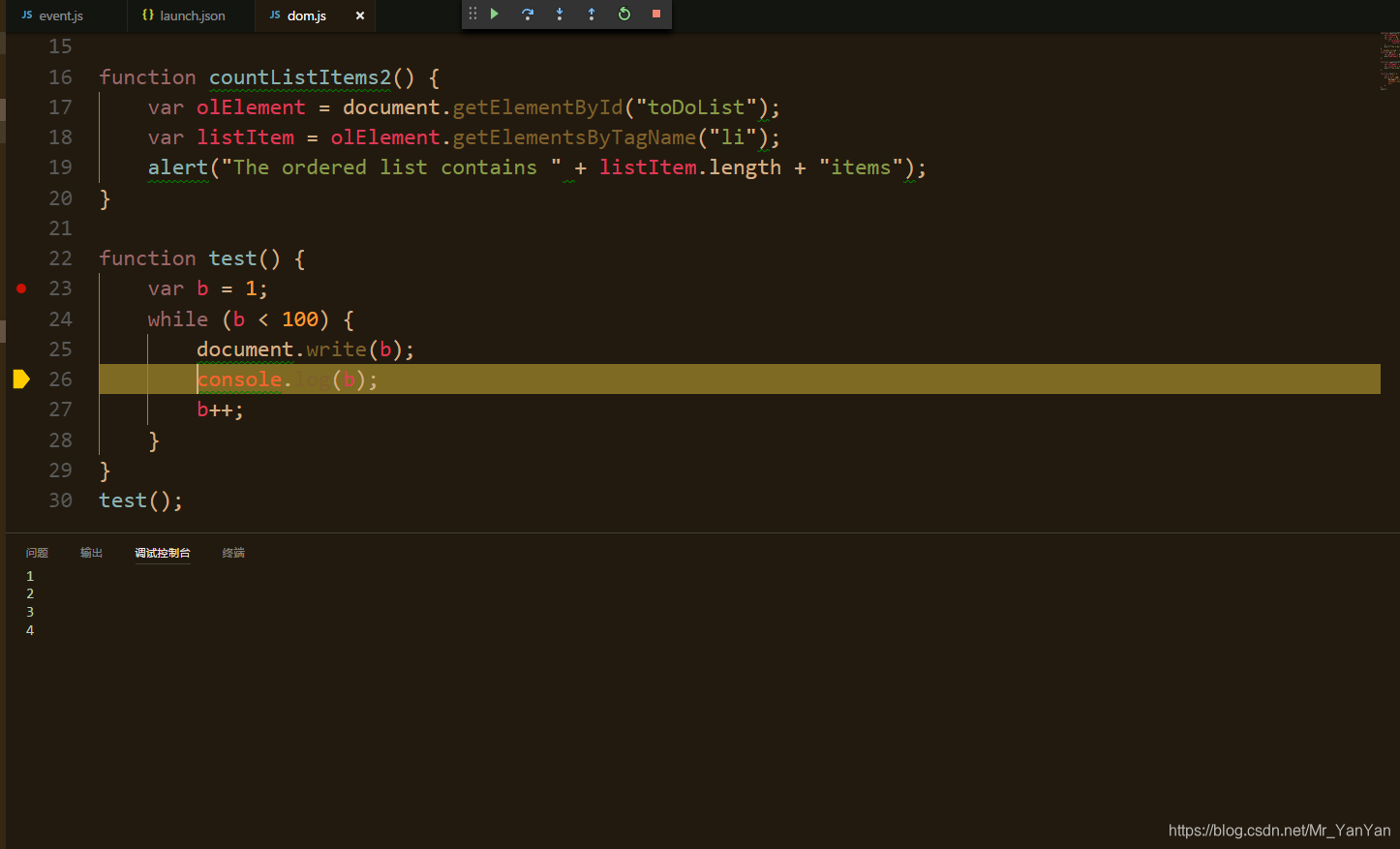Restart the debug session with the green icon
The width and height of the screenshot is (1400, 849).
coord(624,14)
